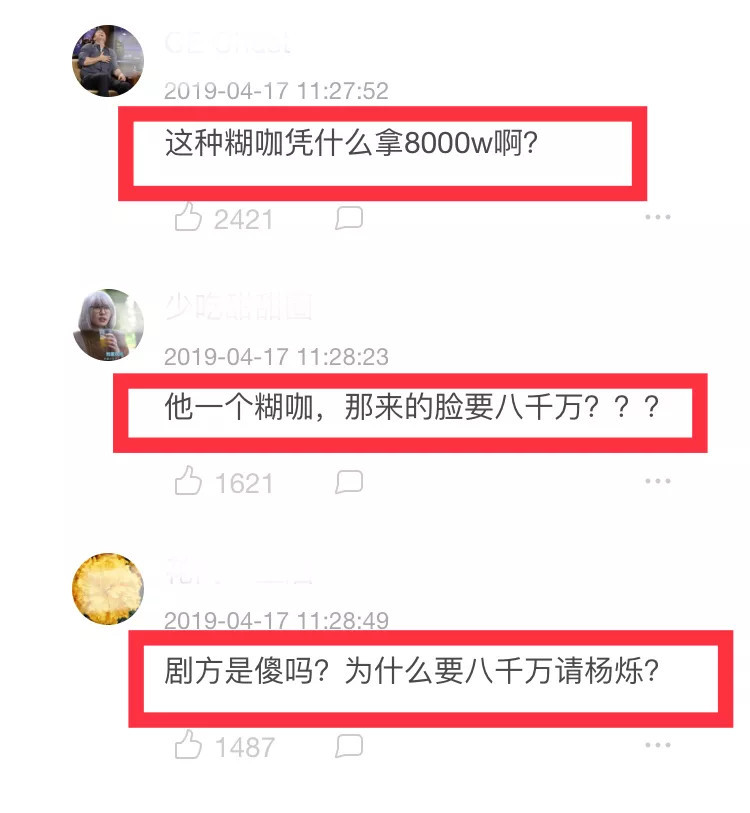Click the timestamp 2019-04-17 11:28:23
Image resolution: width=750 pixels, height=813 pixels.
[276, 357]
